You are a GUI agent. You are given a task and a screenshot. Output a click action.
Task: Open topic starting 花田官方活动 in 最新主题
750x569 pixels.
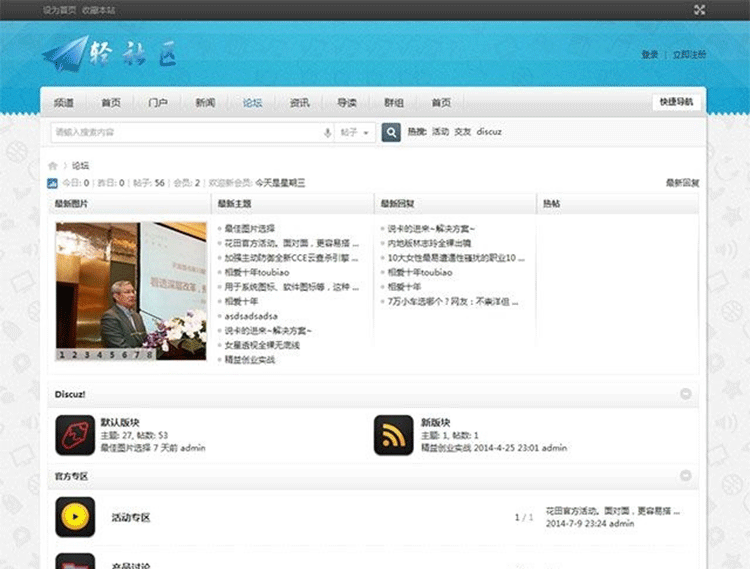(x=291, y=243)
